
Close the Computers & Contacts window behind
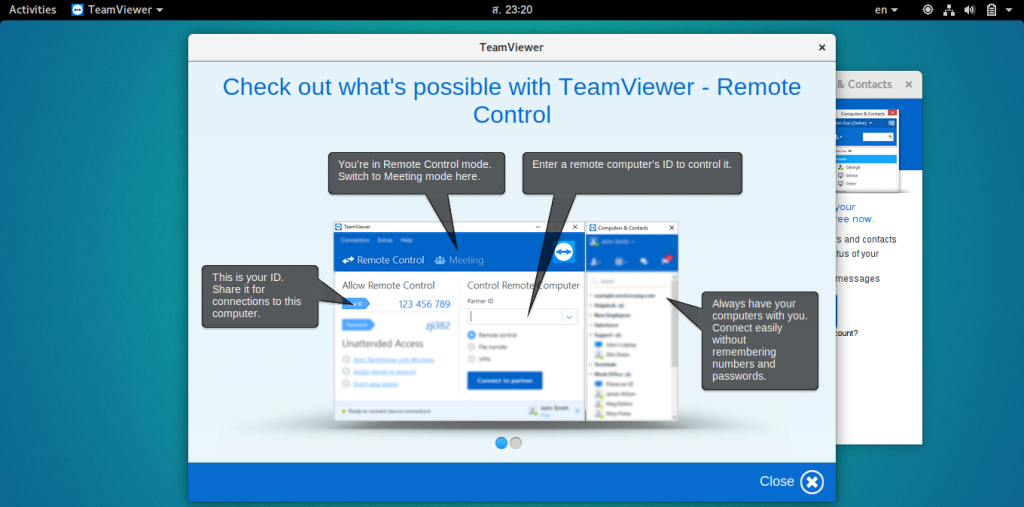click(x=908, y=84)
